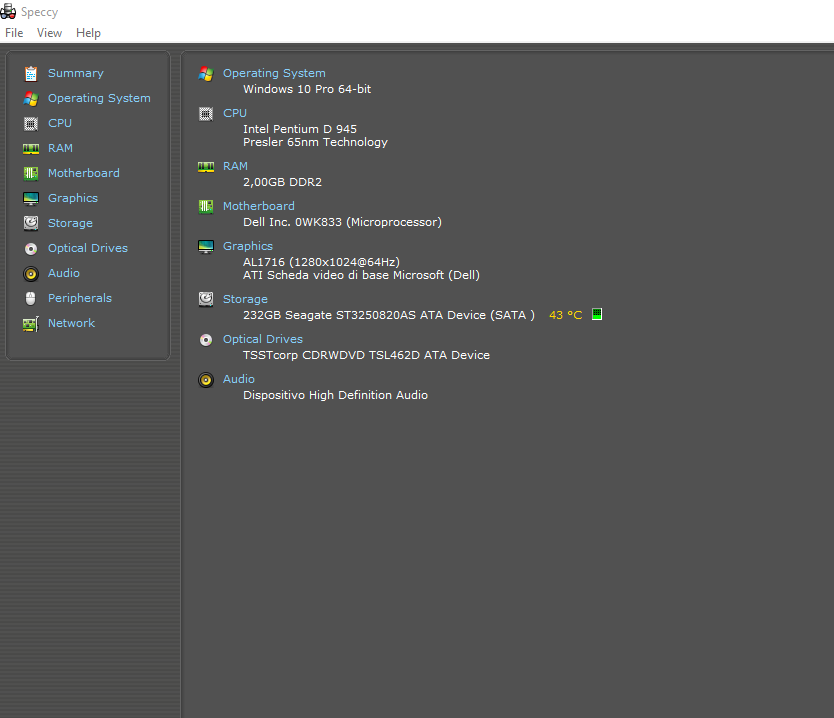Click the CPU heading link in summary
The image size is (834, 718).
click(235, 113)
